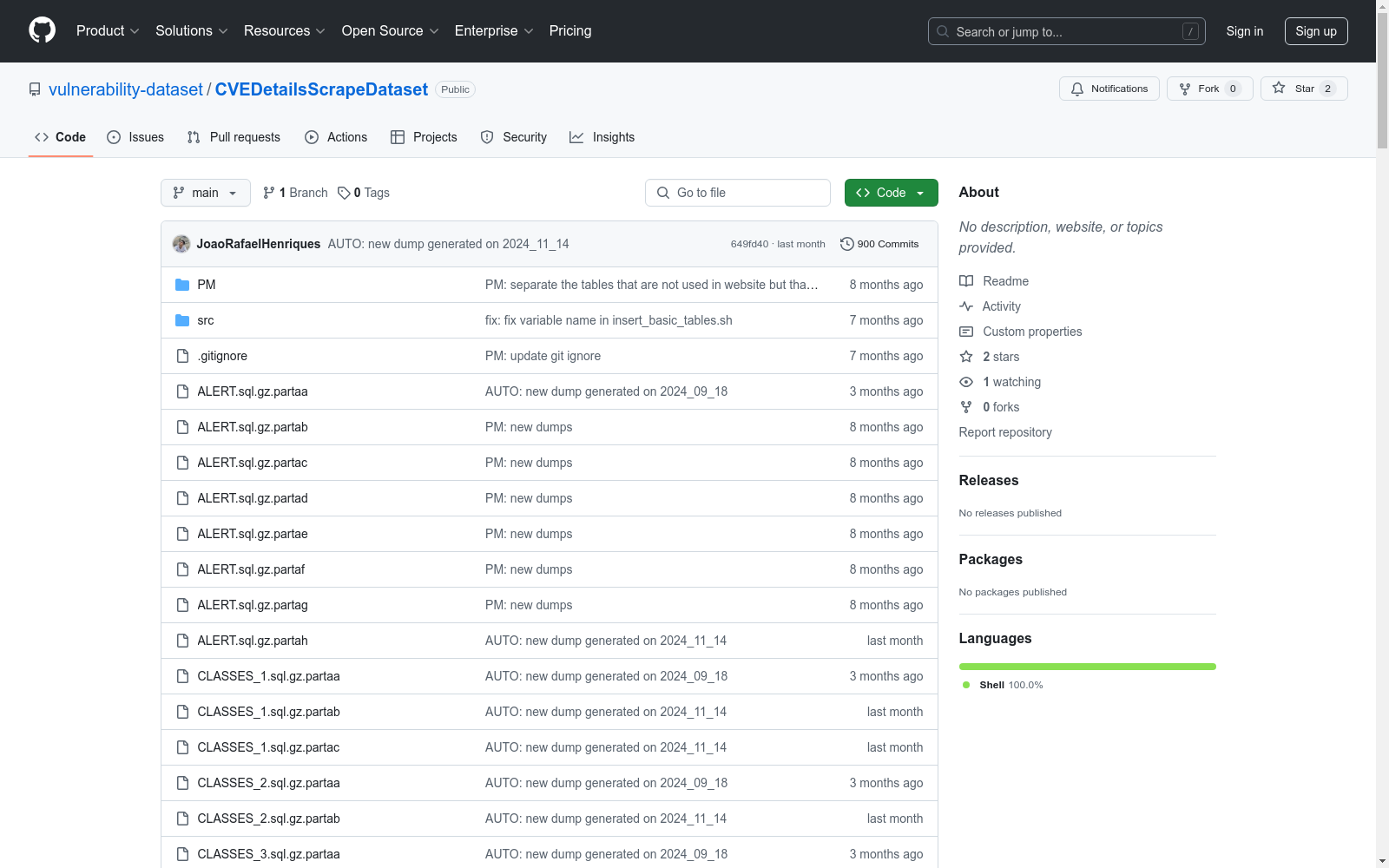Open the CLASSES_1.sql.gz.partac file

(x=268, y=747)
